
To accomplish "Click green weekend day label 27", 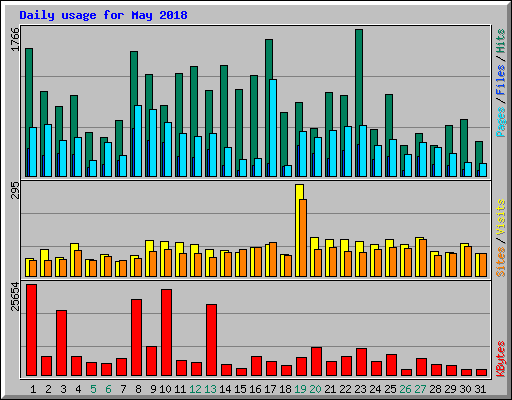I will pyautogui.click(x=420, y=389).
